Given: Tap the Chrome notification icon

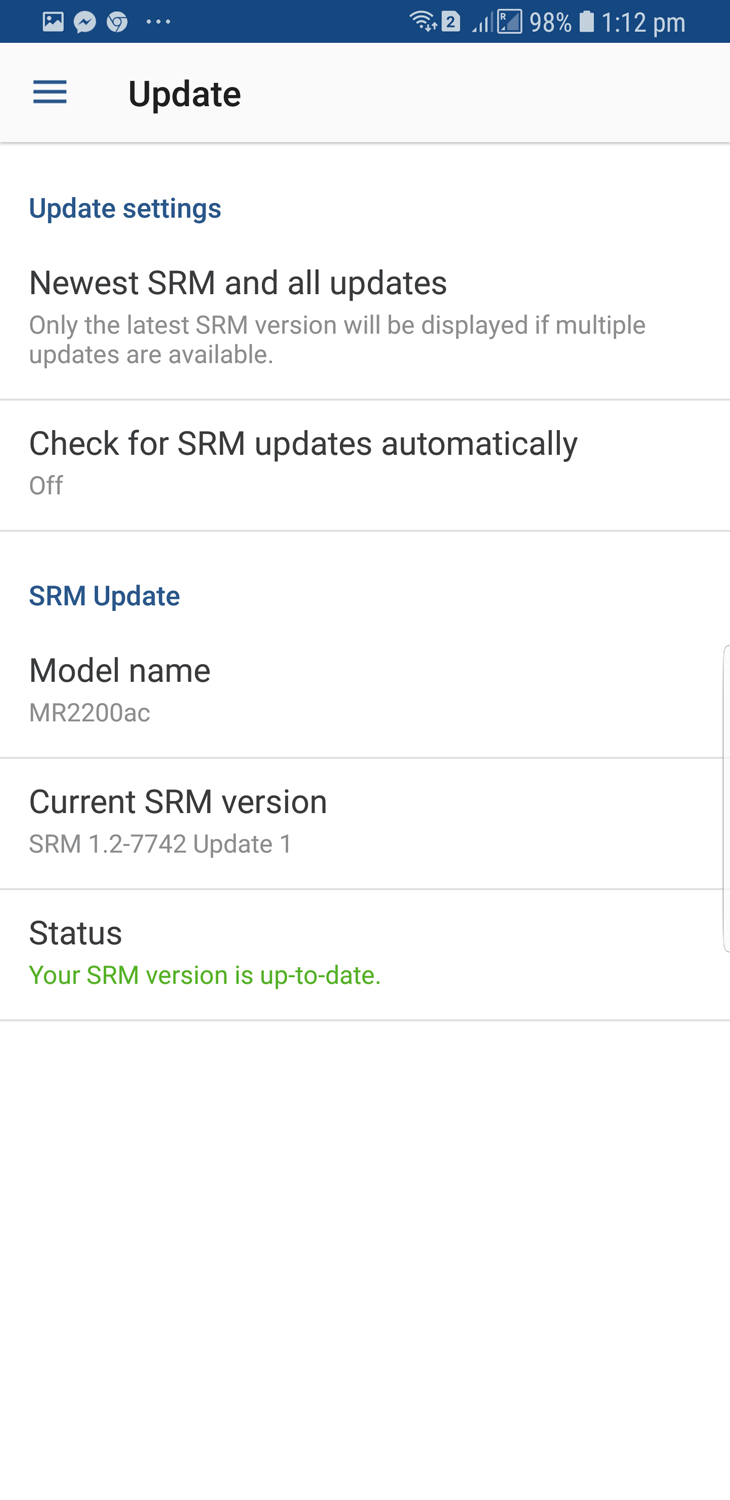Looking at the screenshot, I should coord(117,21).
